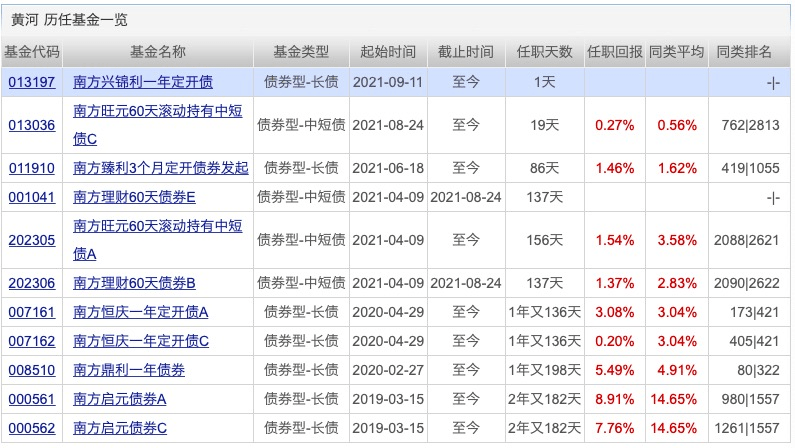
Task: Open fund 南方鼎利一年债券
Action: [129, 370]
